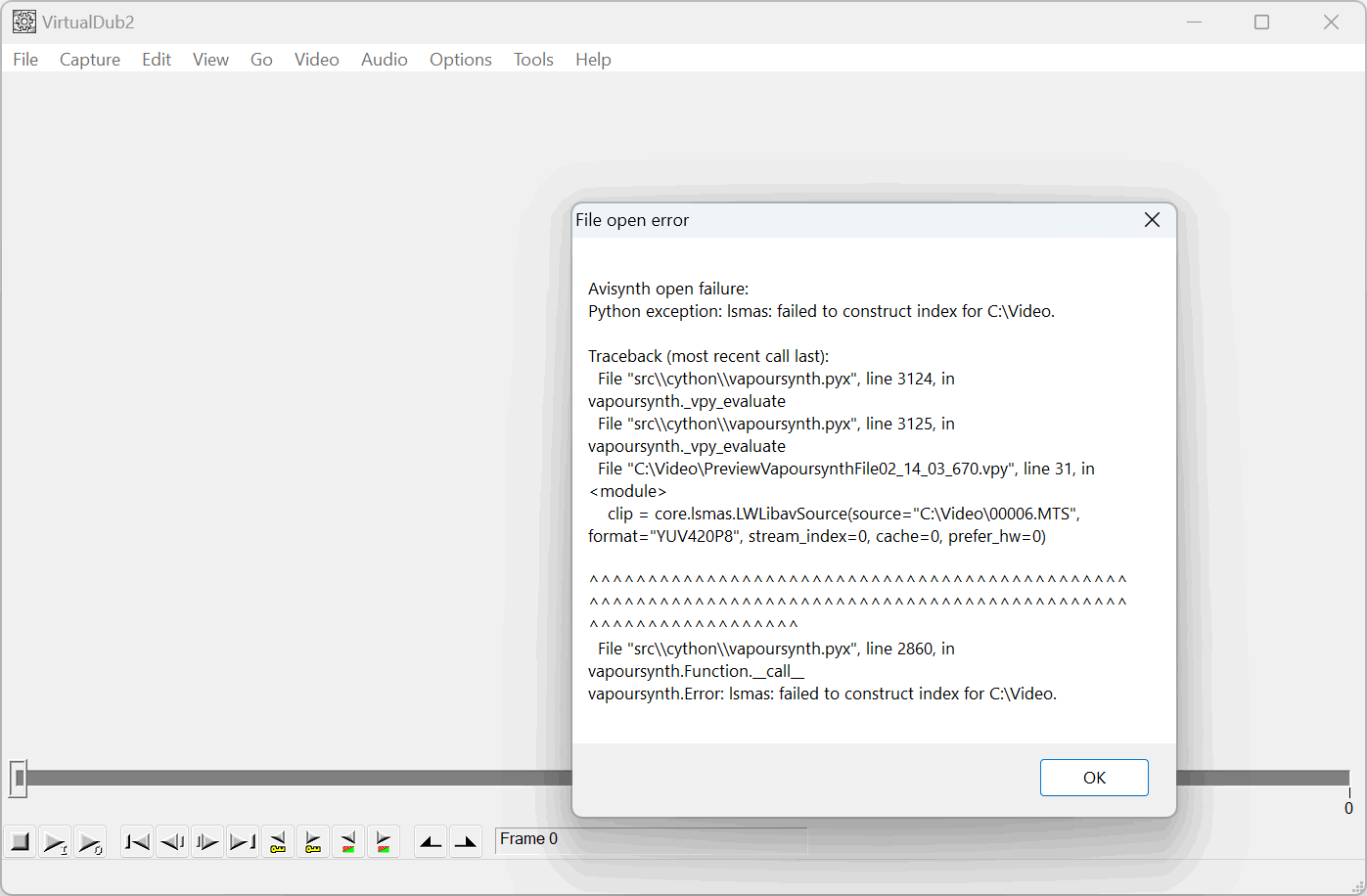1367x896 pixels.
Task: Seek to previous scene change
Action: 348,841
